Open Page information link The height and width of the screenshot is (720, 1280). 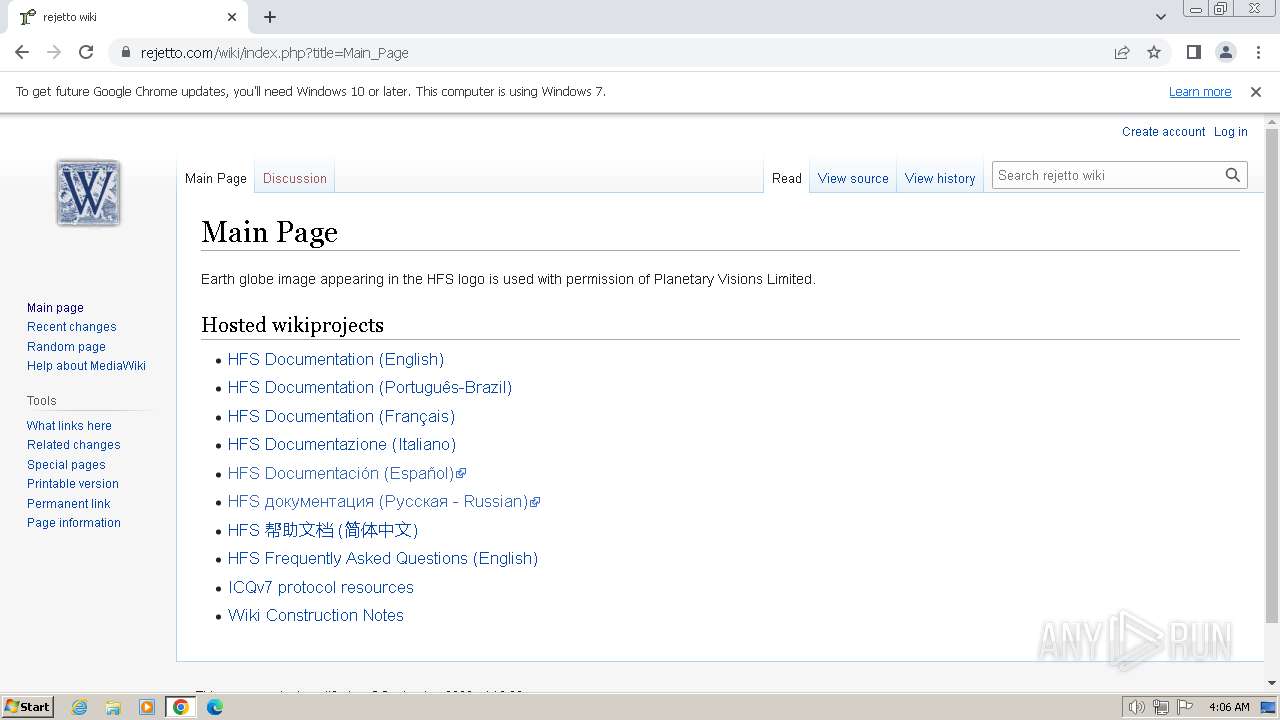click(74, 523)
